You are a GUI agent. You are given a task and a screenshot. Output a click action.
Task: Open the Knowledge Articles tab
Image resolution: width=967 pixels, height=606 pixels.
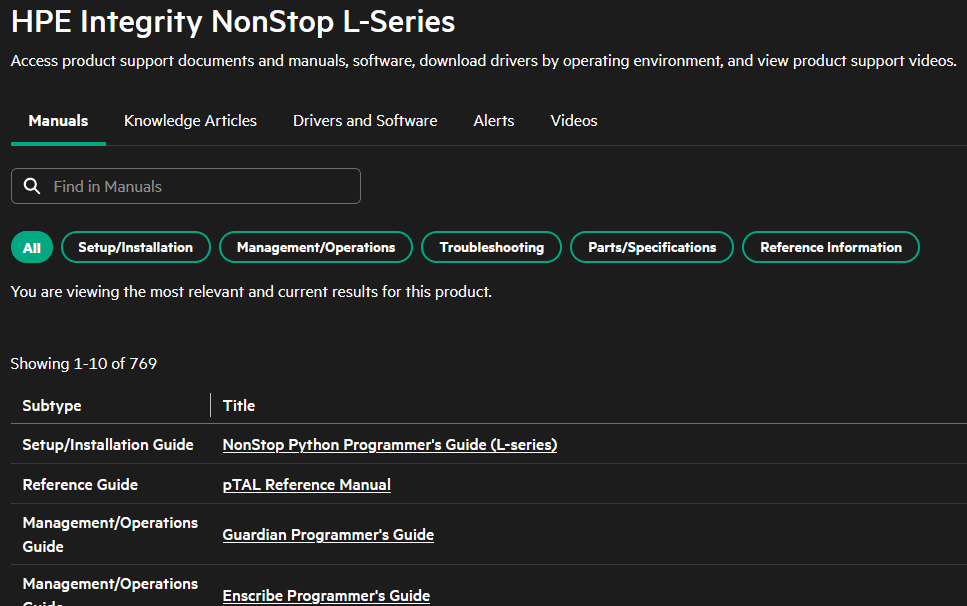pyautogui.click(x=190, y=121)
